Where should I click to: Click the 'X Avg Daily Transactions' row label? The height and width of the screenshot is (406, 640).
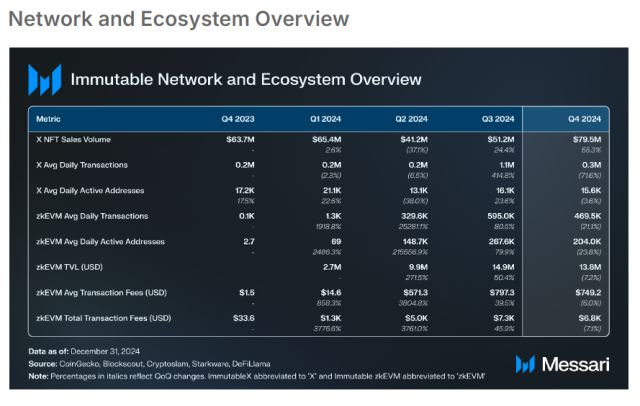[x=82, y=164]
